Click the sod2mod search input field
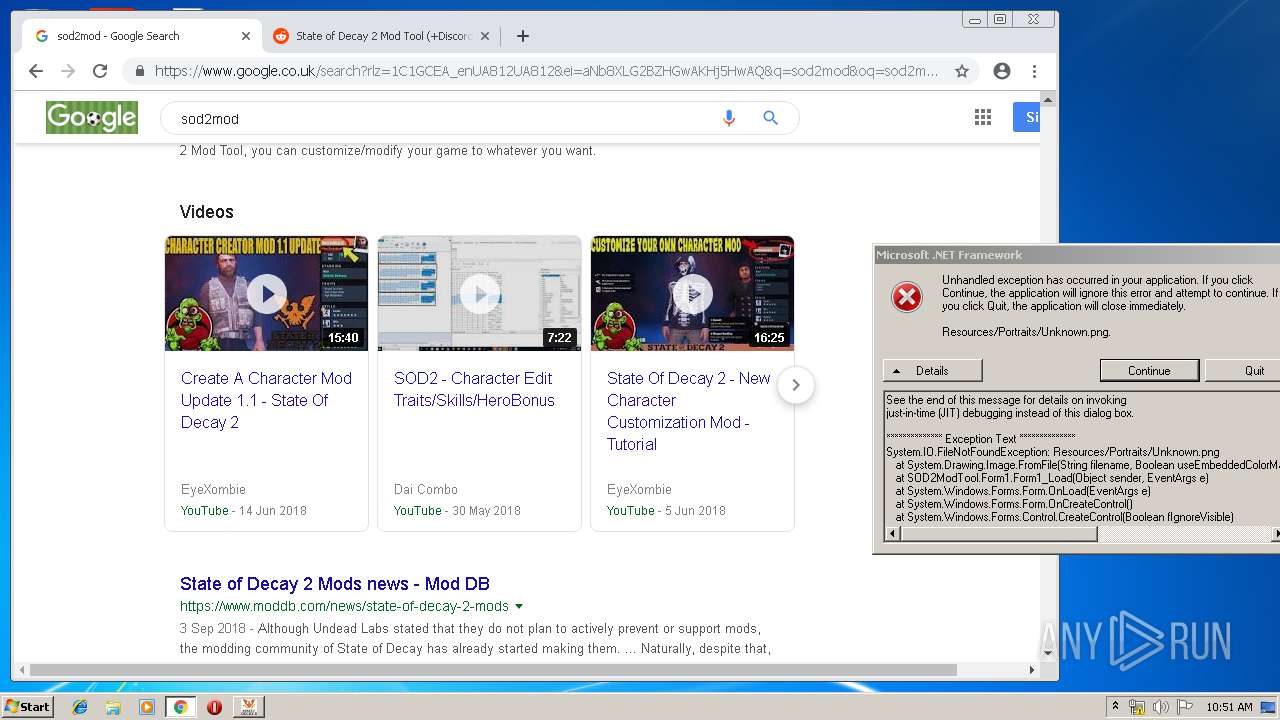This screenshot has height=720, width=1280. tap(440, 118)
